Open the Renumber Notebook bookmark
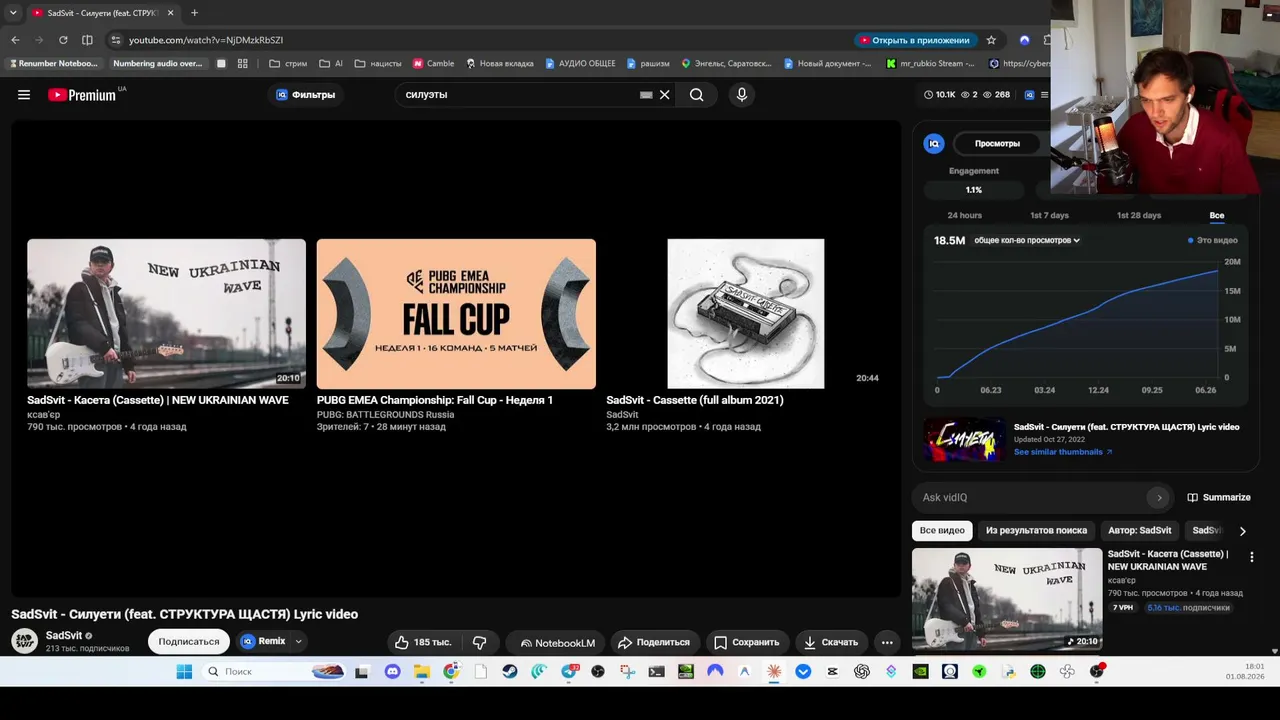This screenshot has width=1280, height=720. (53, 63)
